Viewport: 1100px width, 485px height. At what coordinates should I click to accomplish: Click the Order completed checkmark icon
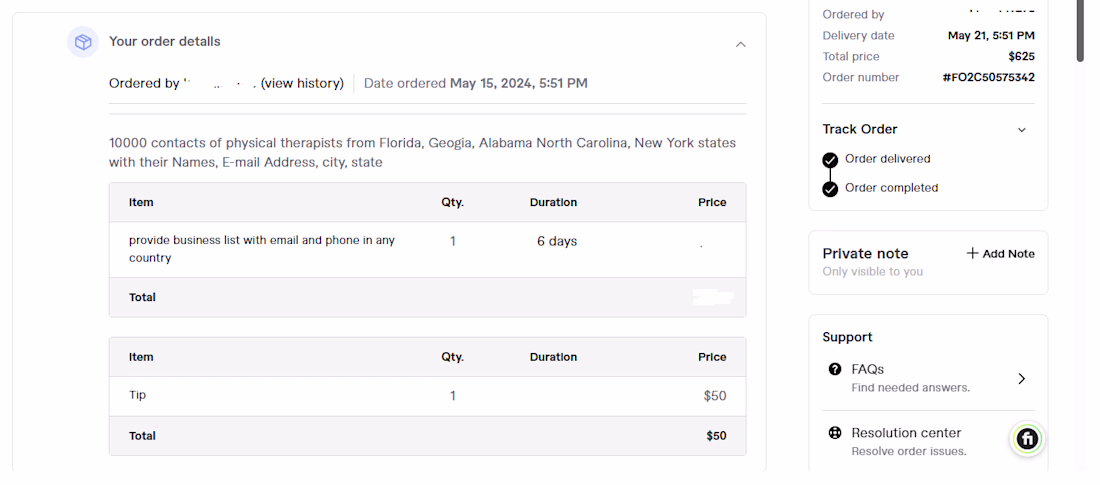[x=830, y=190]
